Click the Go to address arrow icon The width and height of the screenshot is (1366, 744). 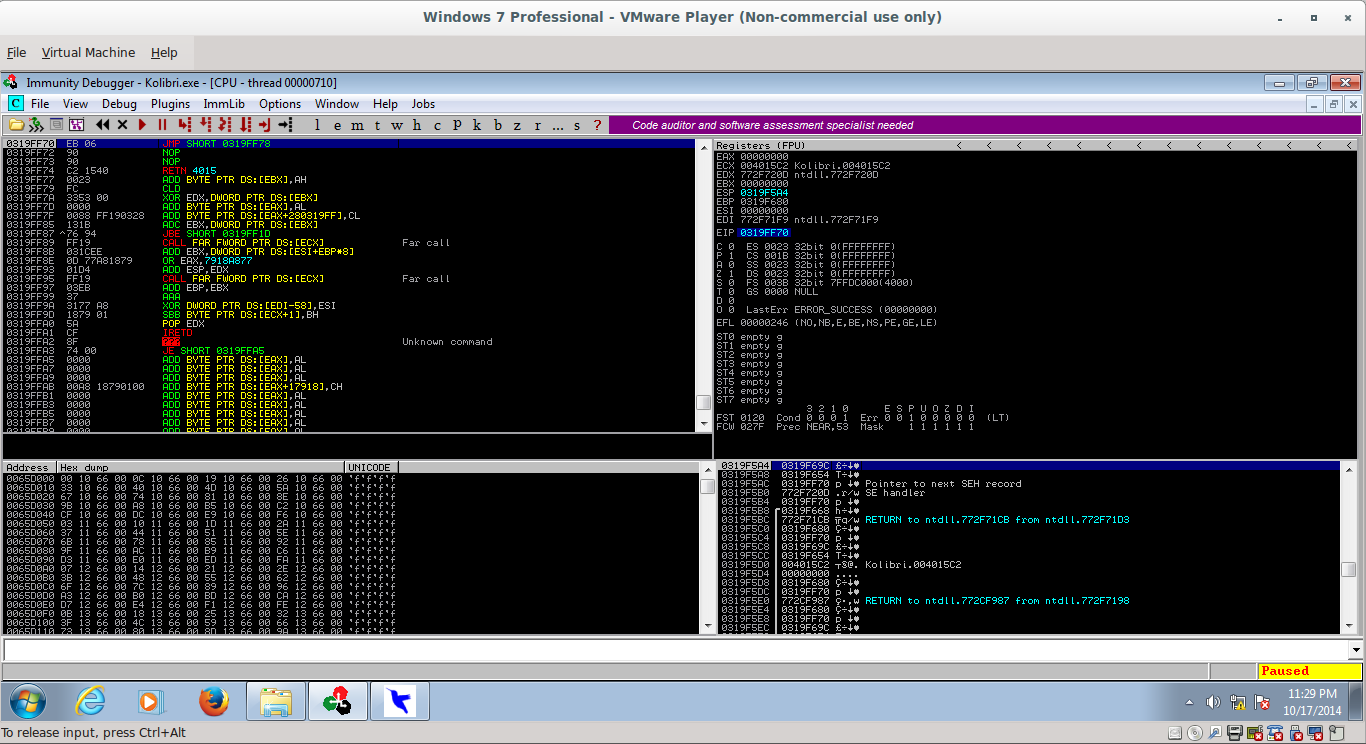(285, 125)
